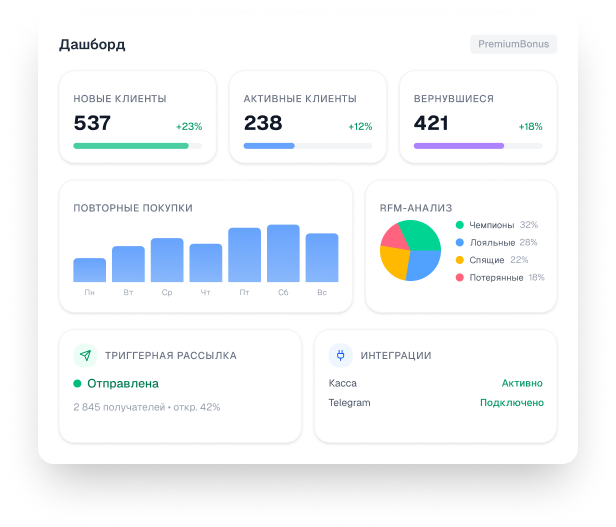Select the Новые клиенты value 537
The image size is (616, 527).
point(92,123)
